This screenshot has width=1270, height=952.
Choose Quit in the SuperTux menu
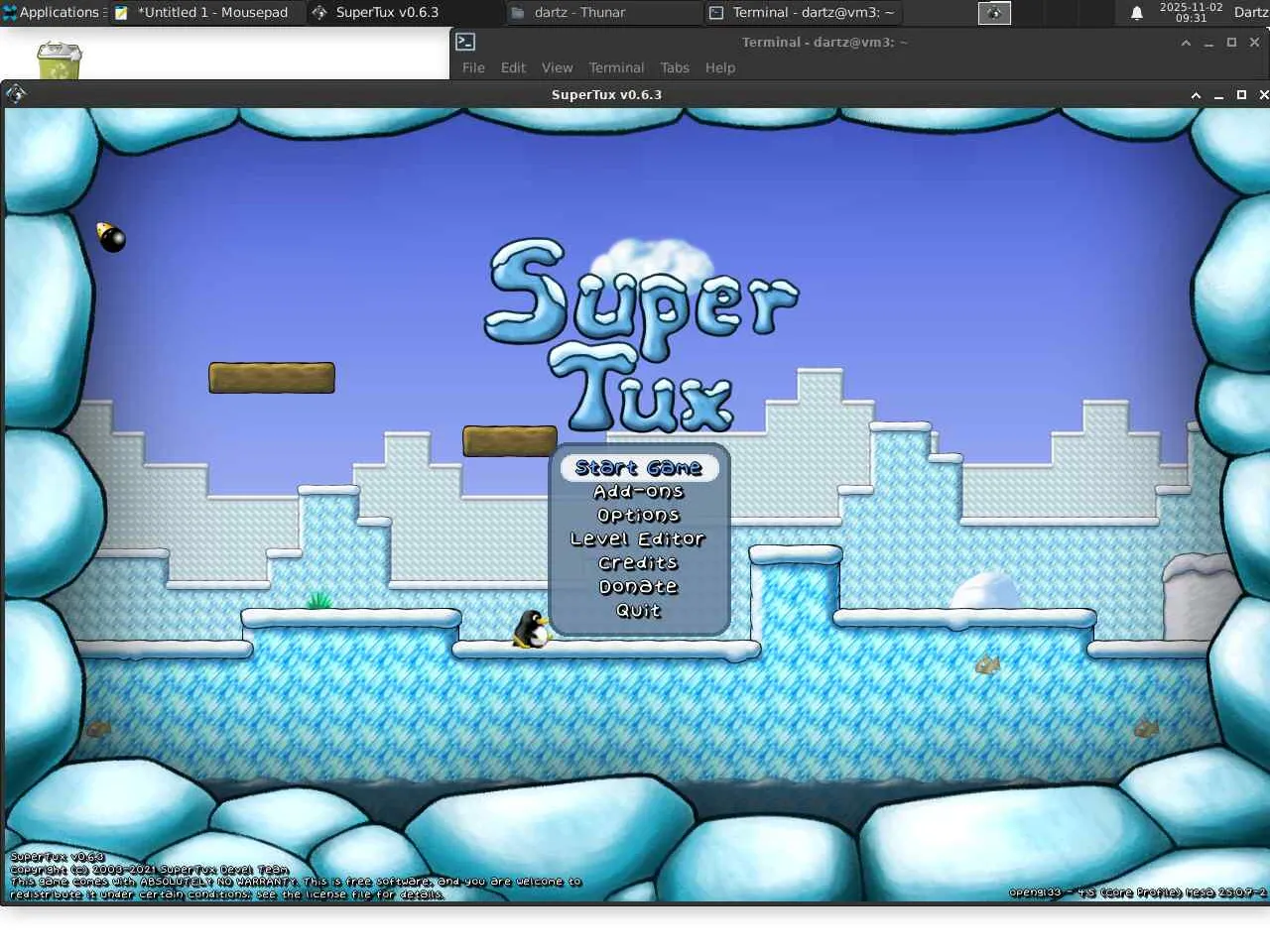coord(638,611)
